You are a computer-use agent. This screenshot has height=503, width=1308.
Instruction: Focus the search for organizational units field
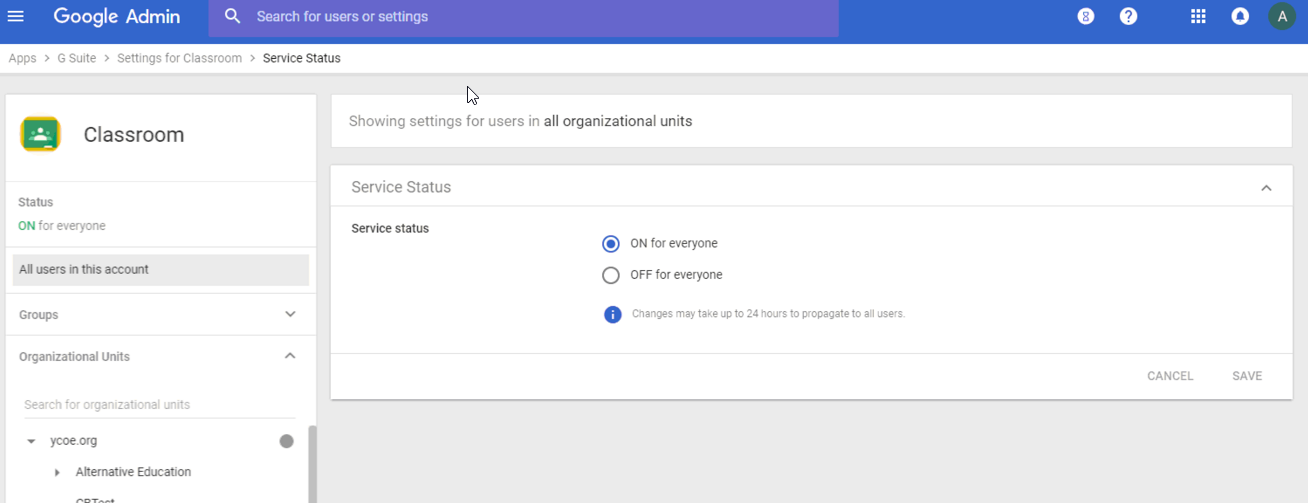point(160,405)
